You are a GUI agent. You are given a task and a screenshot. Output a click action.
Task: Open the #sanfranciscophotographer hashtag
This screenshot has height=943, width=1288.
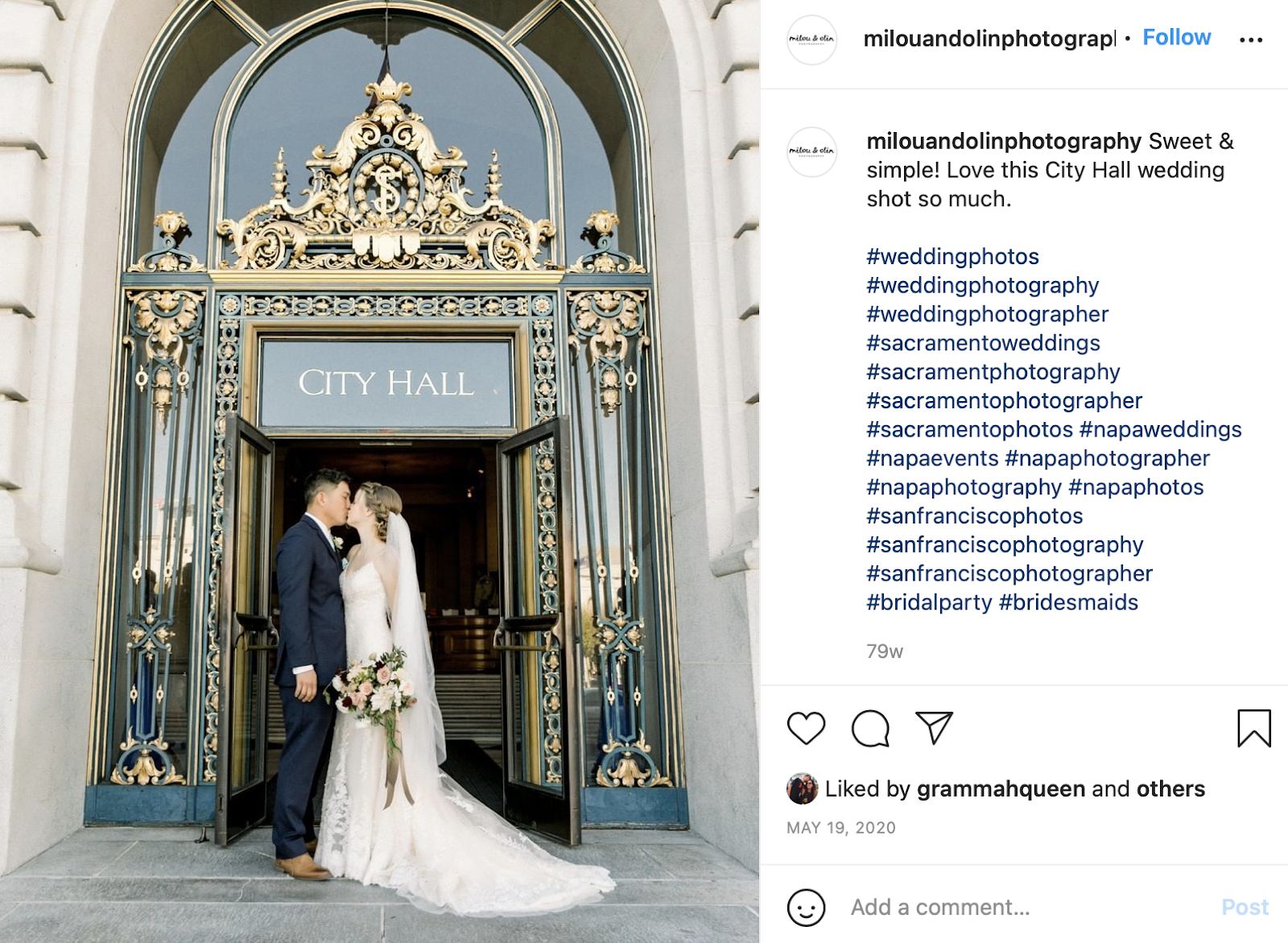point(1009,573)
